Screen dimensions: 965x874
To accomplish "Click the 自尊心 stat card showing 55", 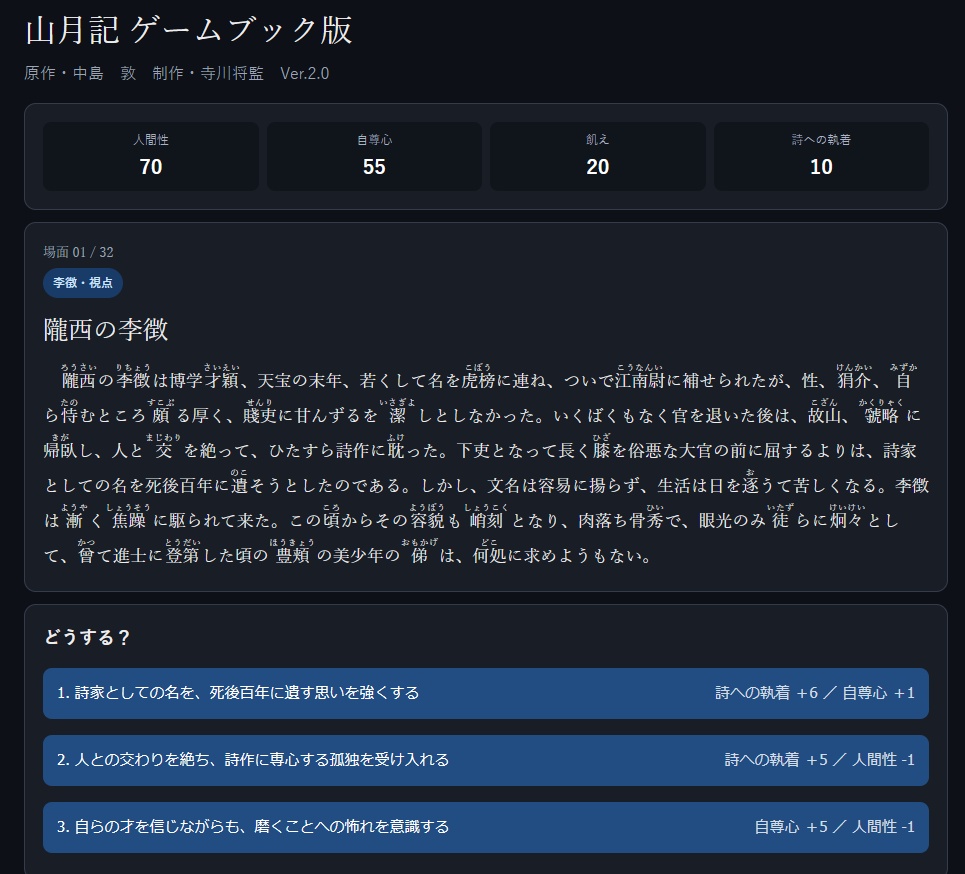I will tap(374, 156).
